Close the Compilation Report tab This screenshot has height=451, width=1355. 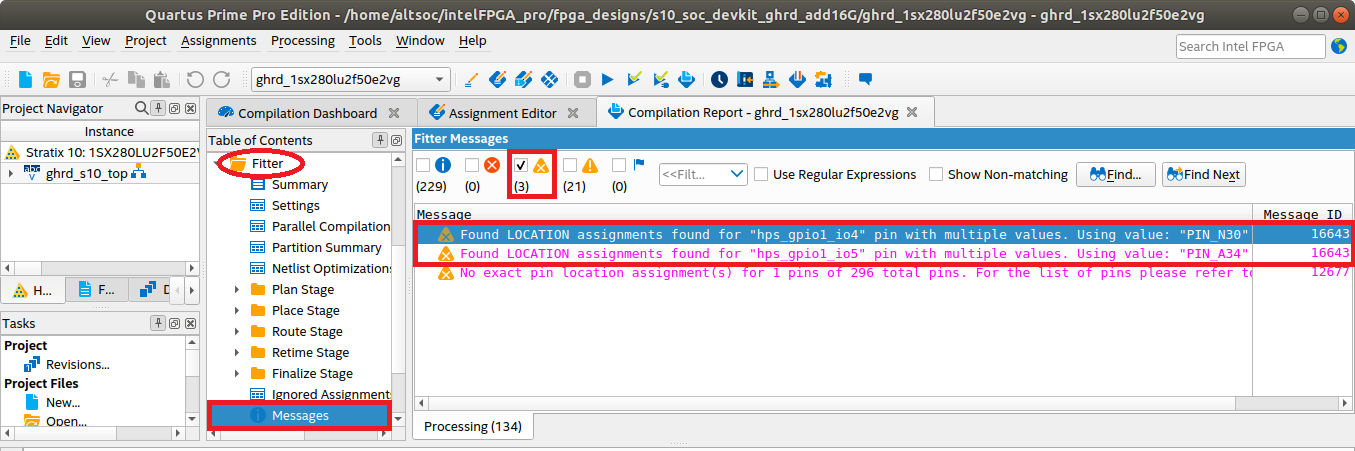coord(911,113)
